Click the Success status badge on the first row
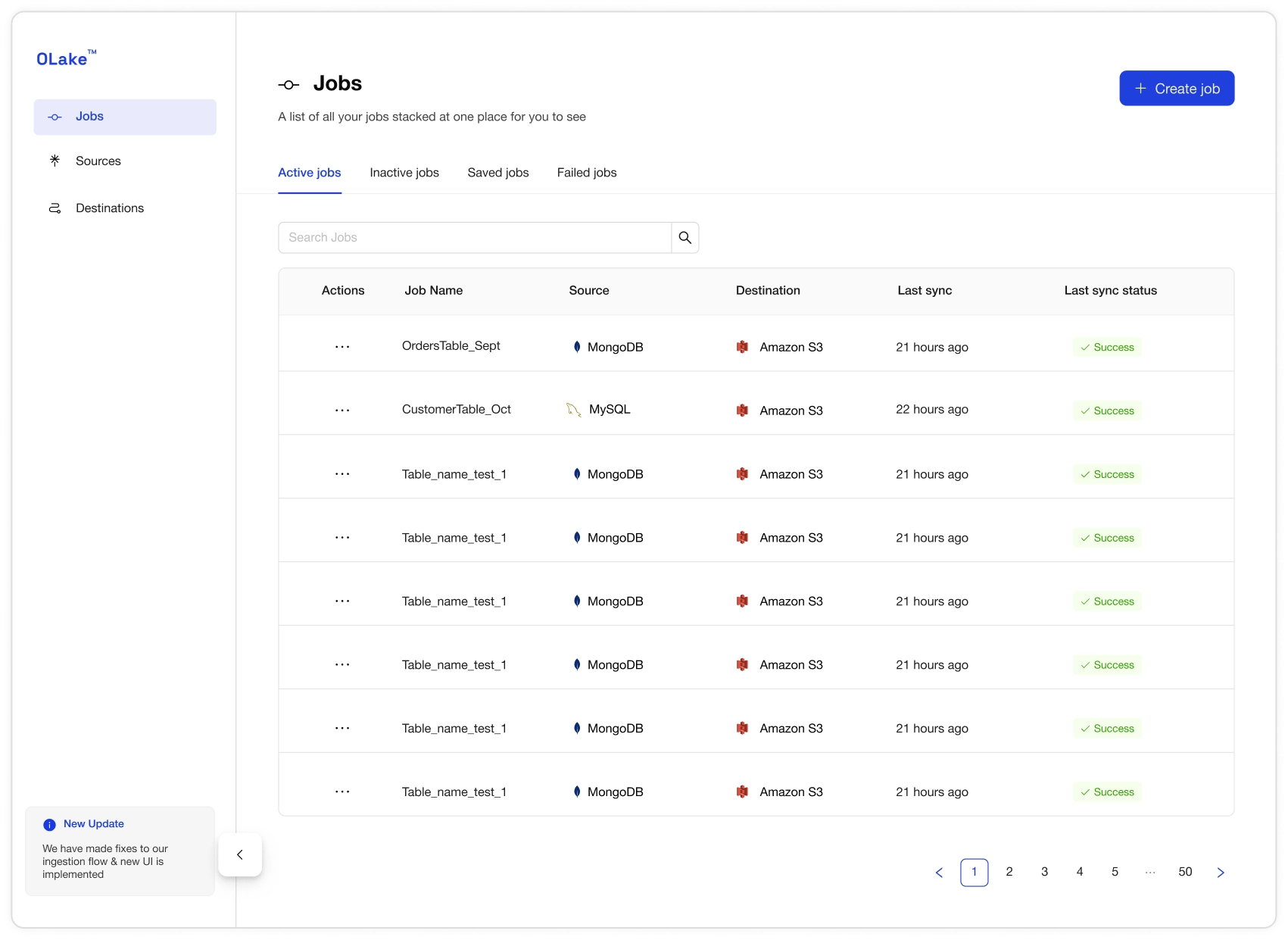 [x=1106, y=347]
